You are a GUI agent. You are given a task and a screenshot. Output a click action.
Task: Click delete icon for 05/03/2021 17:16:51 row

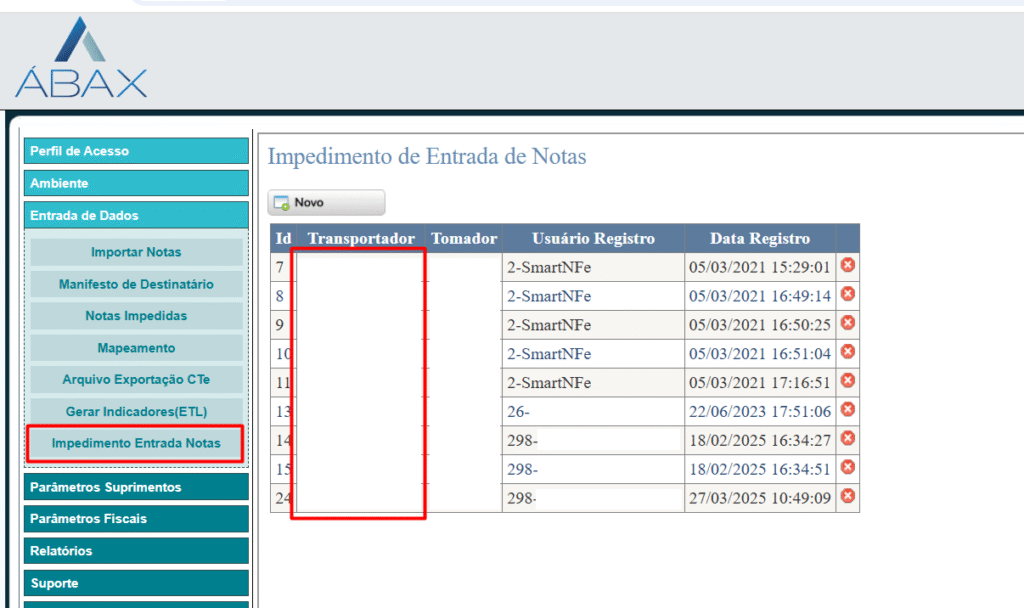(x=848, y=381)
